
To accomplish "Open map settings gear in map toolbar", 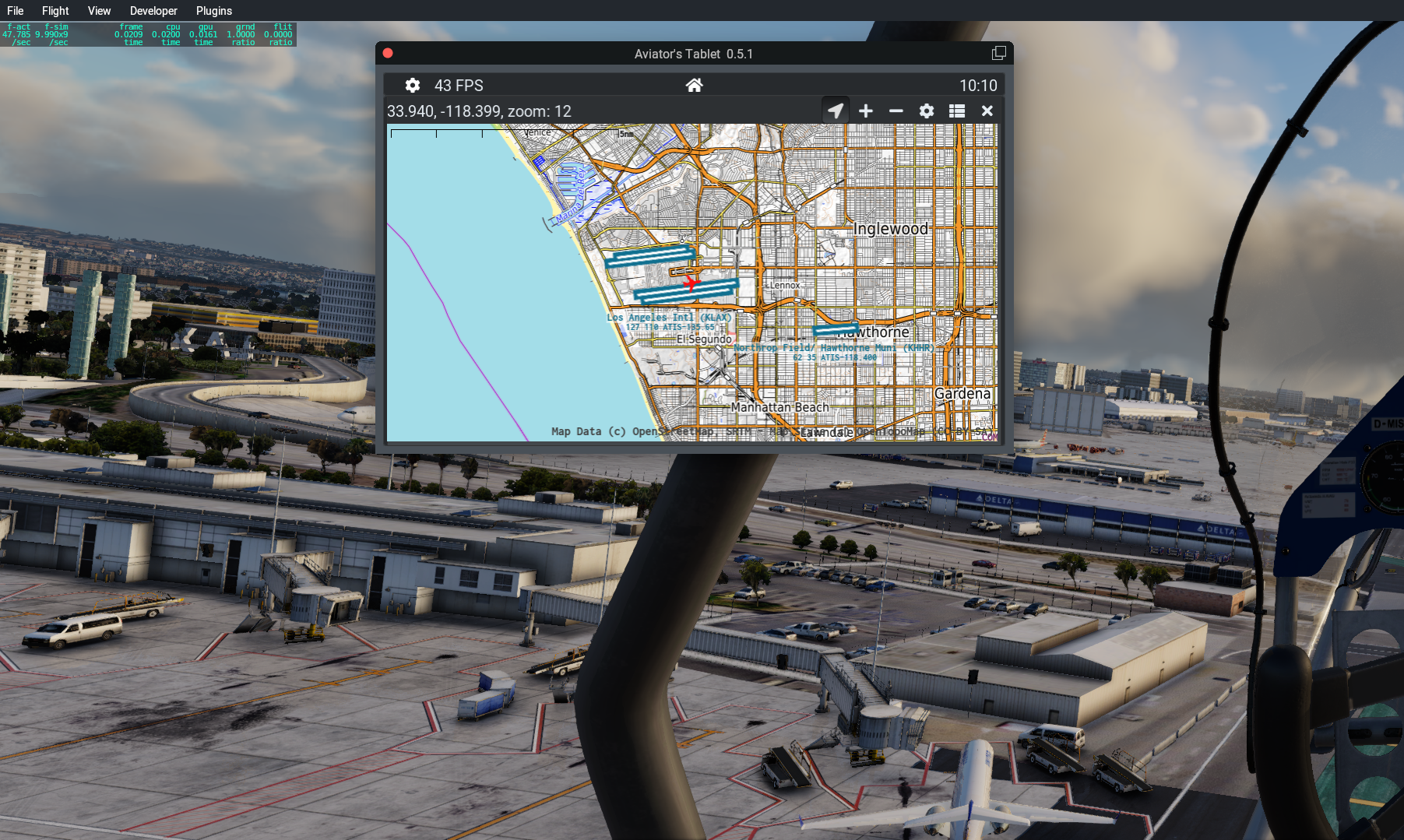I will (x=927, y=111).
